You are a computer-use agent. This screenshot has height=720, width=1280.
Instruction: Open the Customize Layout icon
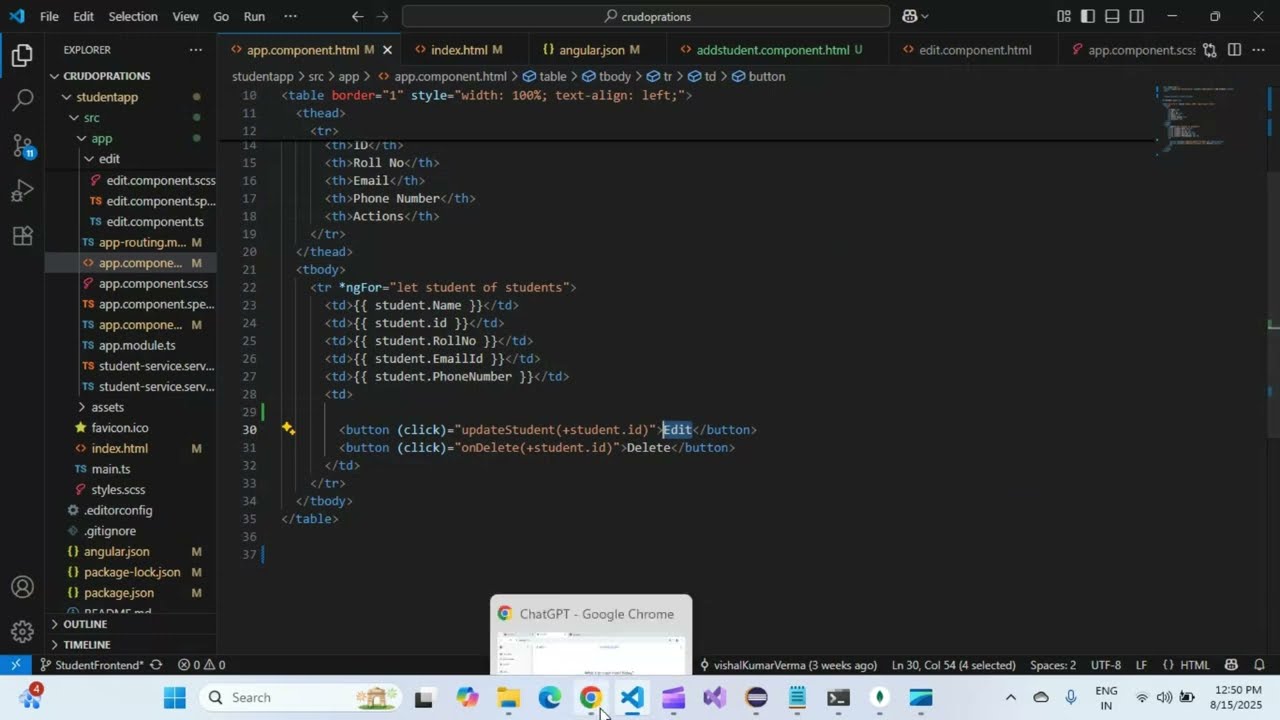(1063, 16)
